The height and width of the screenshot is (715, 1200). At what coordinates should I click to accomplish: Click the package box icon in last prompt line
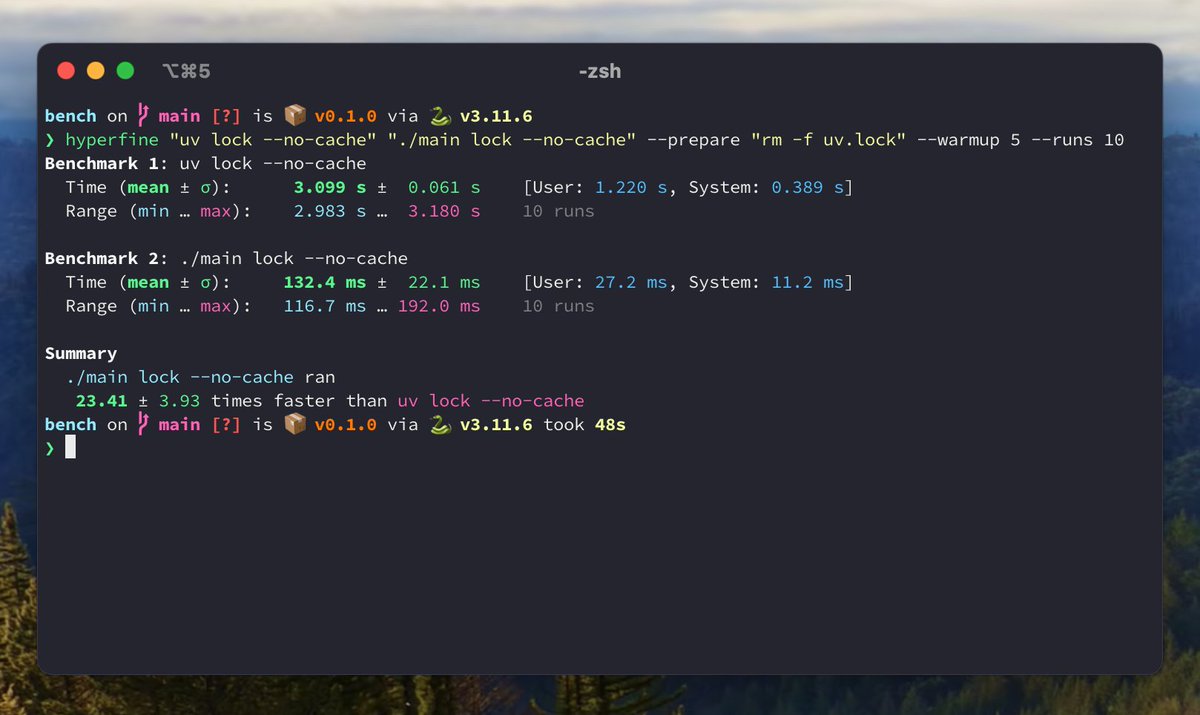295,425
